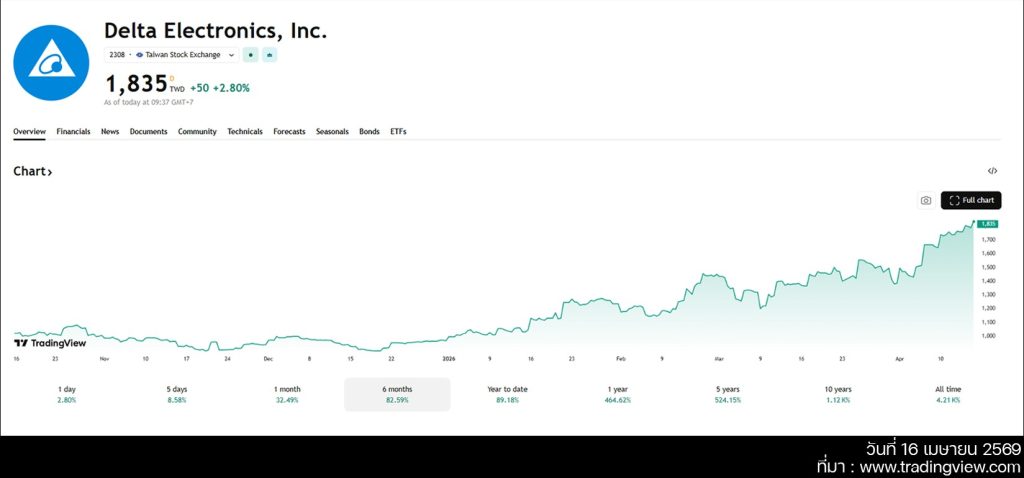
Task: Click the 1,835 current price label
Action: pos(136,84)
